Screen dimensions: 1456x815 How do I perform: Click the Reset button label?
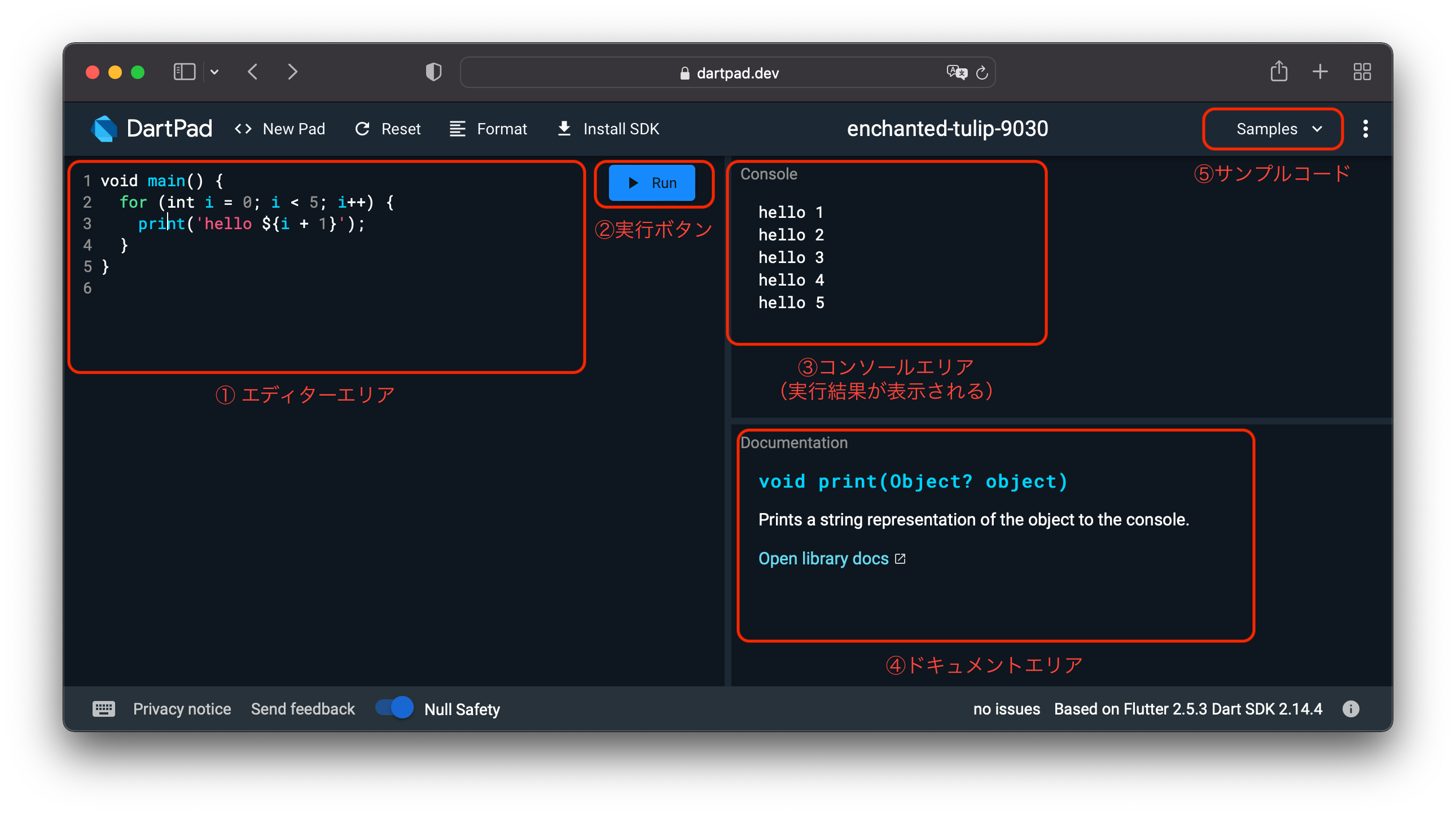click(x=401, y=129)
